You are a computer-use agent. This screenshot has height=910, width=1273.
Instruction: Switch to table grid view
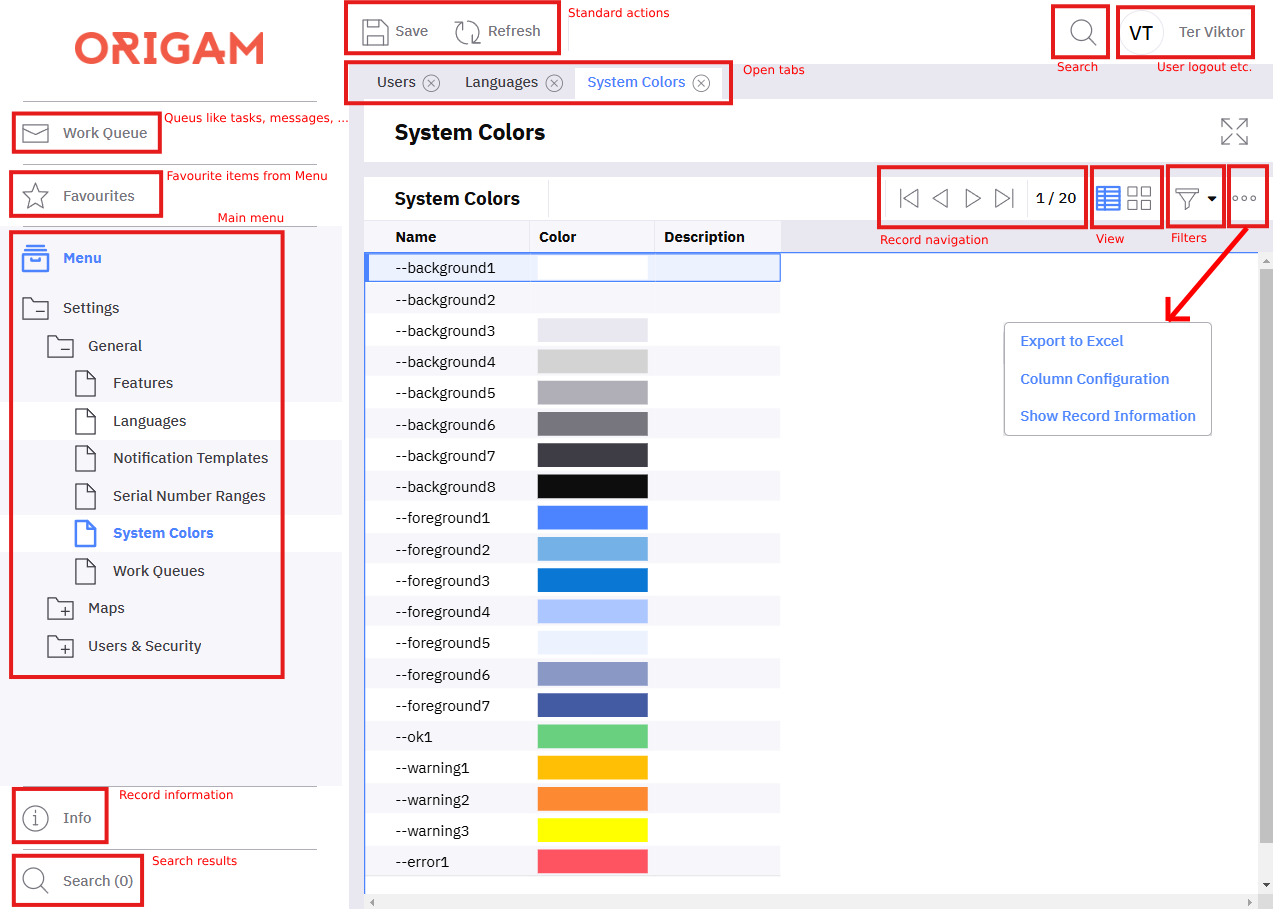point(1108,198)
